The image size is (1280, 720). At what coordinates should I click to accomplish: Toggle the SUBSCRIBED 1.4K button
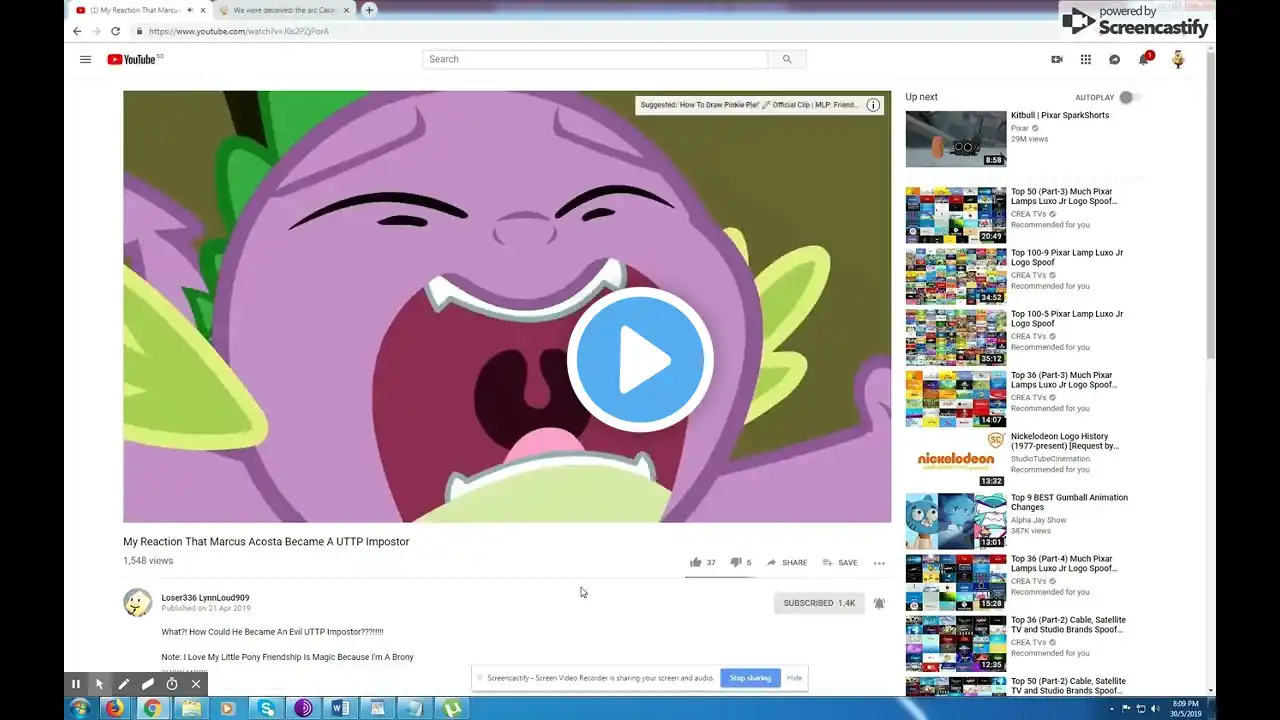(x=818, y=603)
